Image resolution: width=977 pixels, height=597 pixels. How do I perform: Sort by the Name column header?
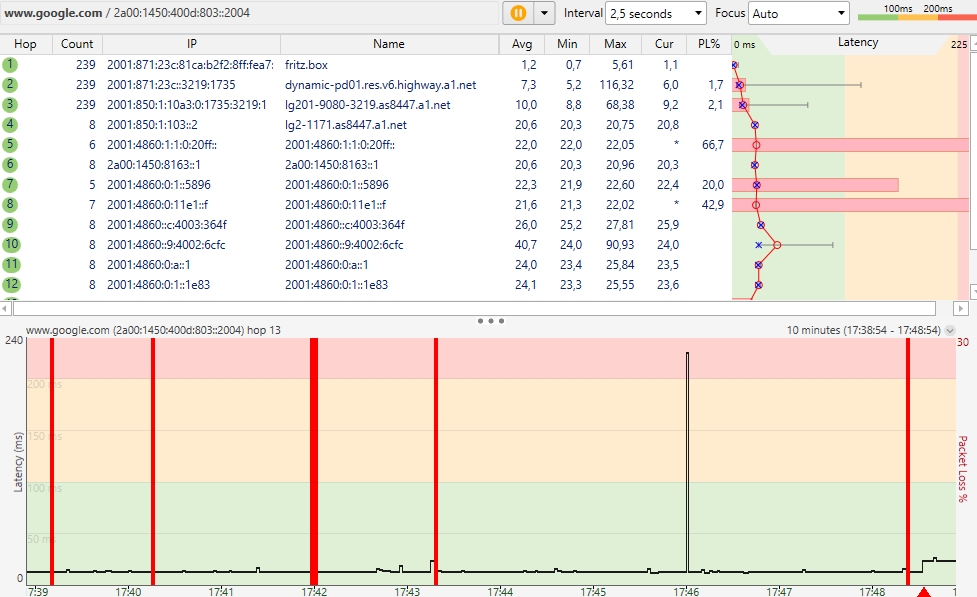pyautogui.click(x=389, y=44)
